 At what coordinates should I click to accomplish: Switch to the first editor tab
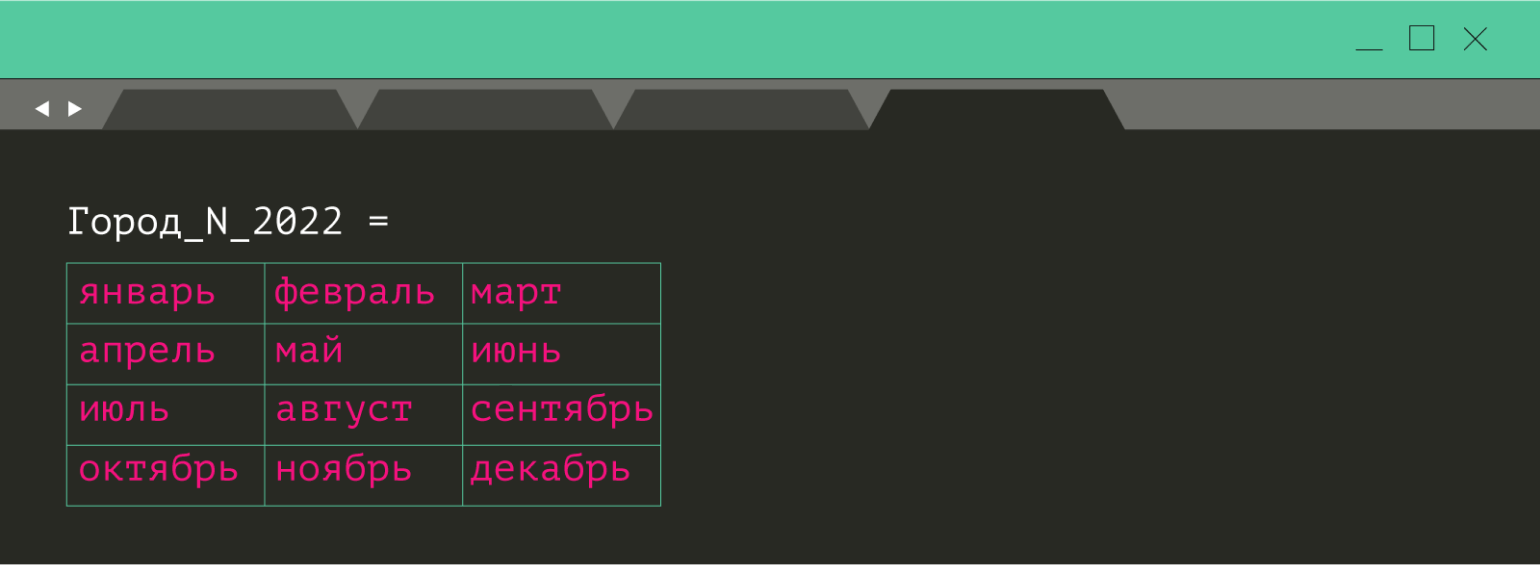coord(230,110)
